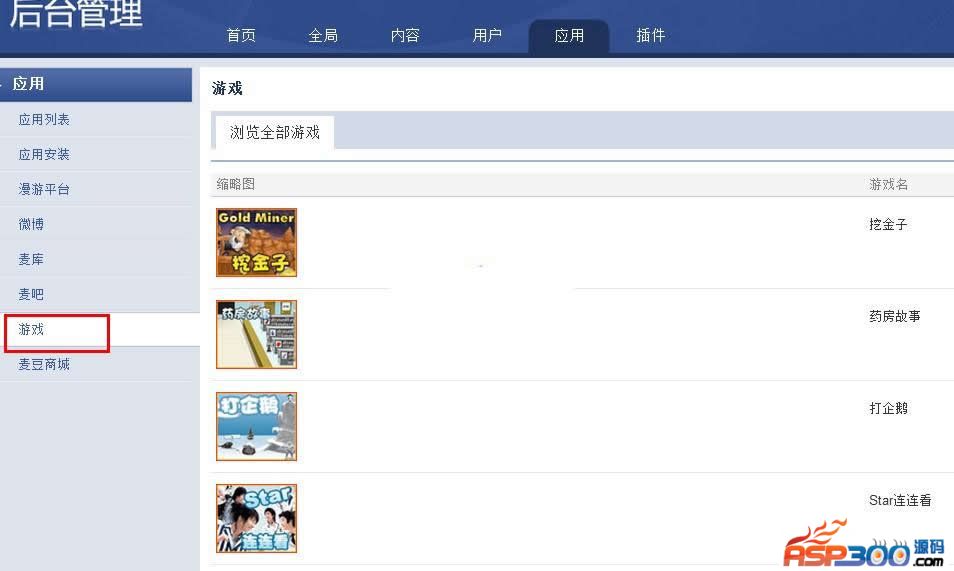Image resolution: width=954 pixels, height=571 pixels.
Task: Open the 插件 navigation tab
Action: [650, 35]
